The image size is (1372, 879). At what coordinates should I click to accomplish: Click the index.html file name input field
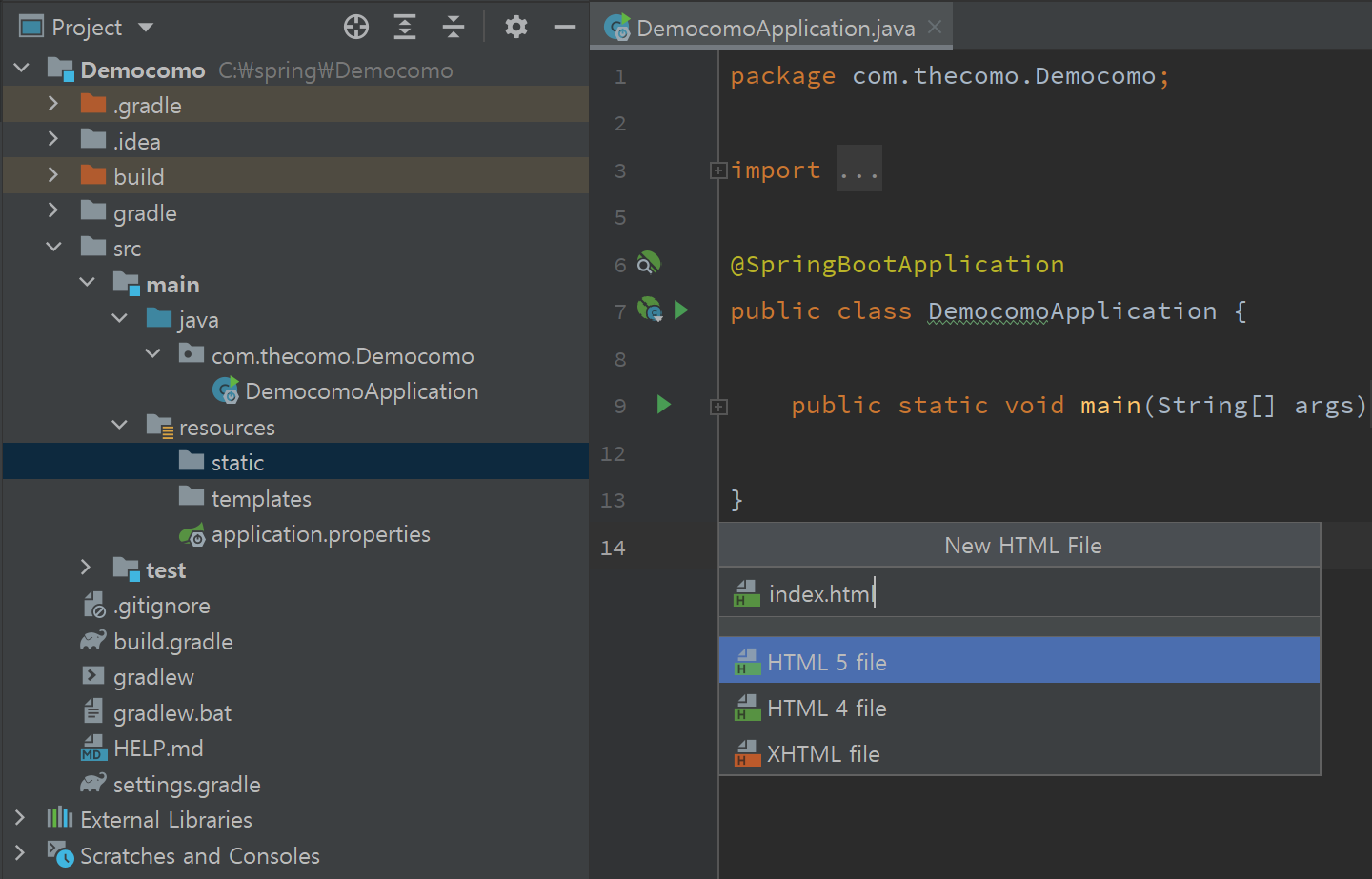click(x=1019, y=593)
